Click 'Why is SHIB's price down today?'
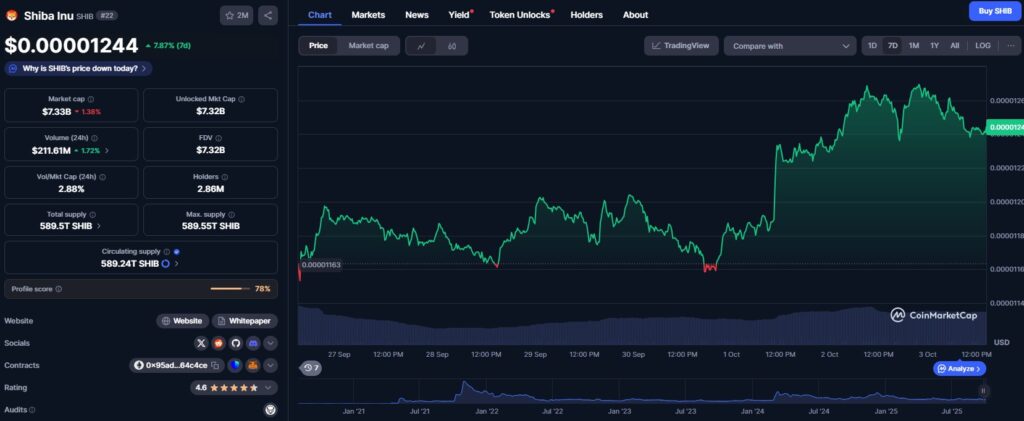 (x=79, y=68)
